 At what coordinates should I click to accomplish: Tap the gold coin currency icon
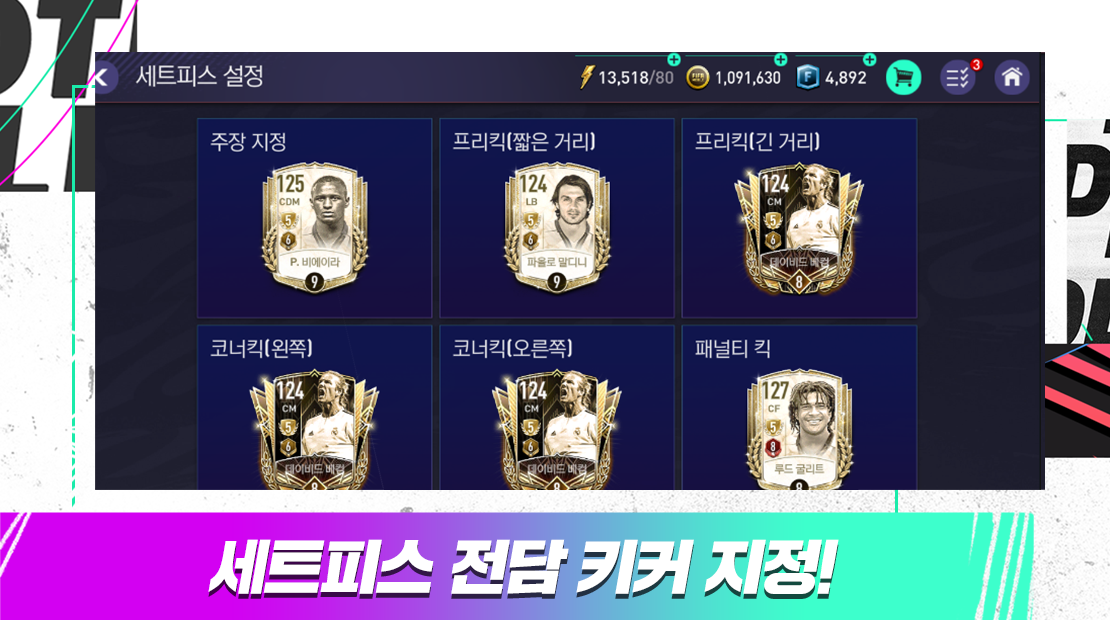pos(697,77)
